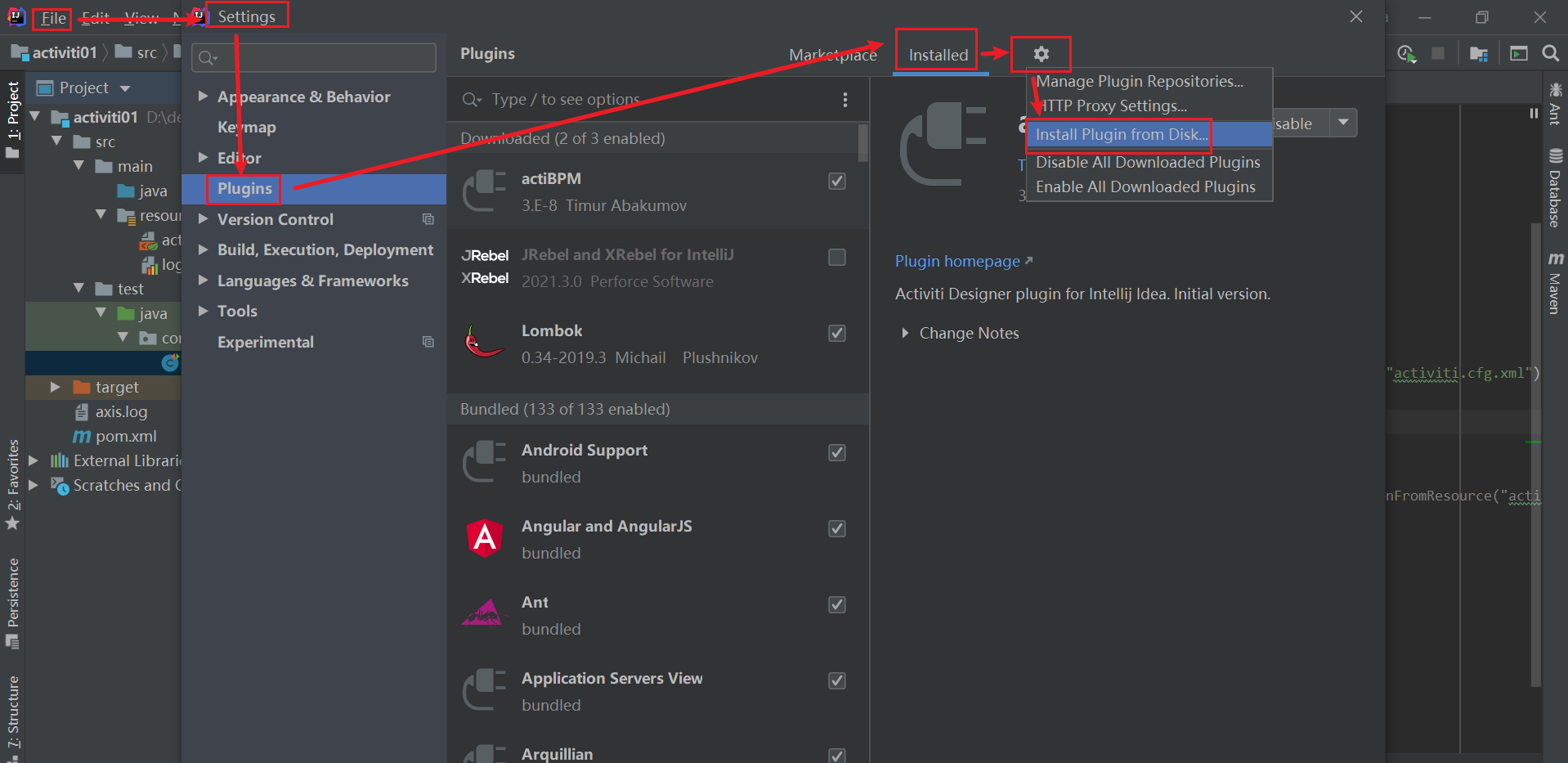1568x763 pixels.
Task: Uncheck the Android Support plugin
Action: (837, 452)
